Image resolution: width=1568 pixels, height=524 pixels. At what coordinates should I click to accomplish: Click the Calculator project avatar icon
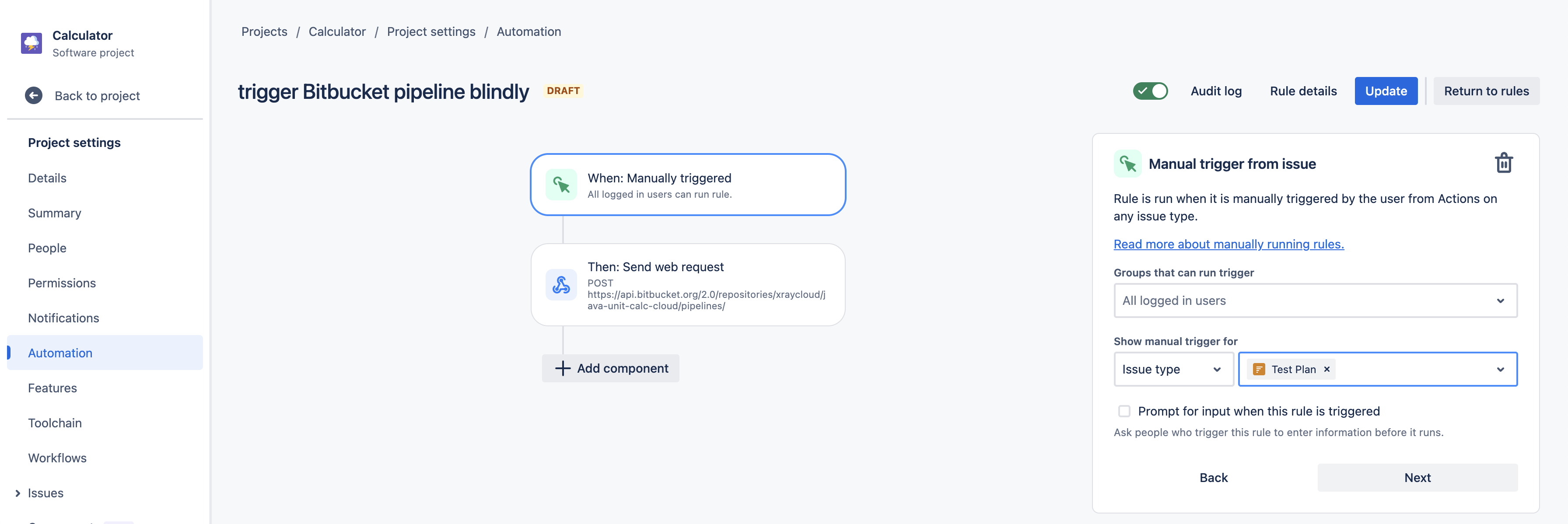31,43
